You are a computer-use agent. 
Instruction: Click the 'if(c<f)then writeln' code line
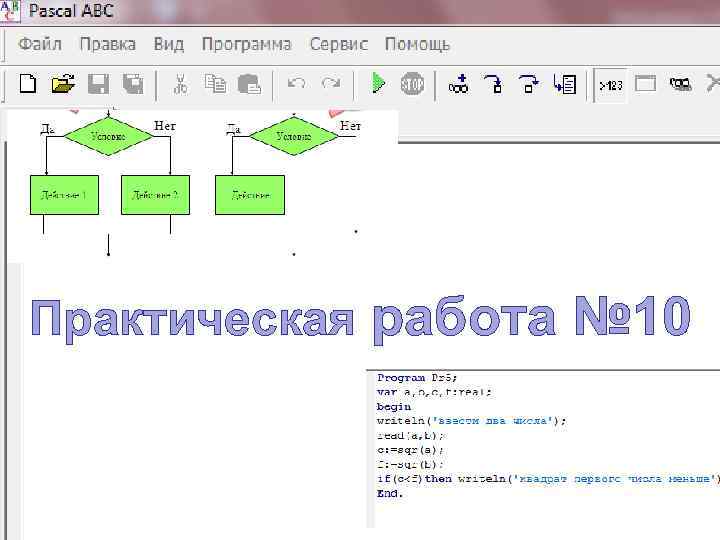pyautogui.click(x=546, y=479)
